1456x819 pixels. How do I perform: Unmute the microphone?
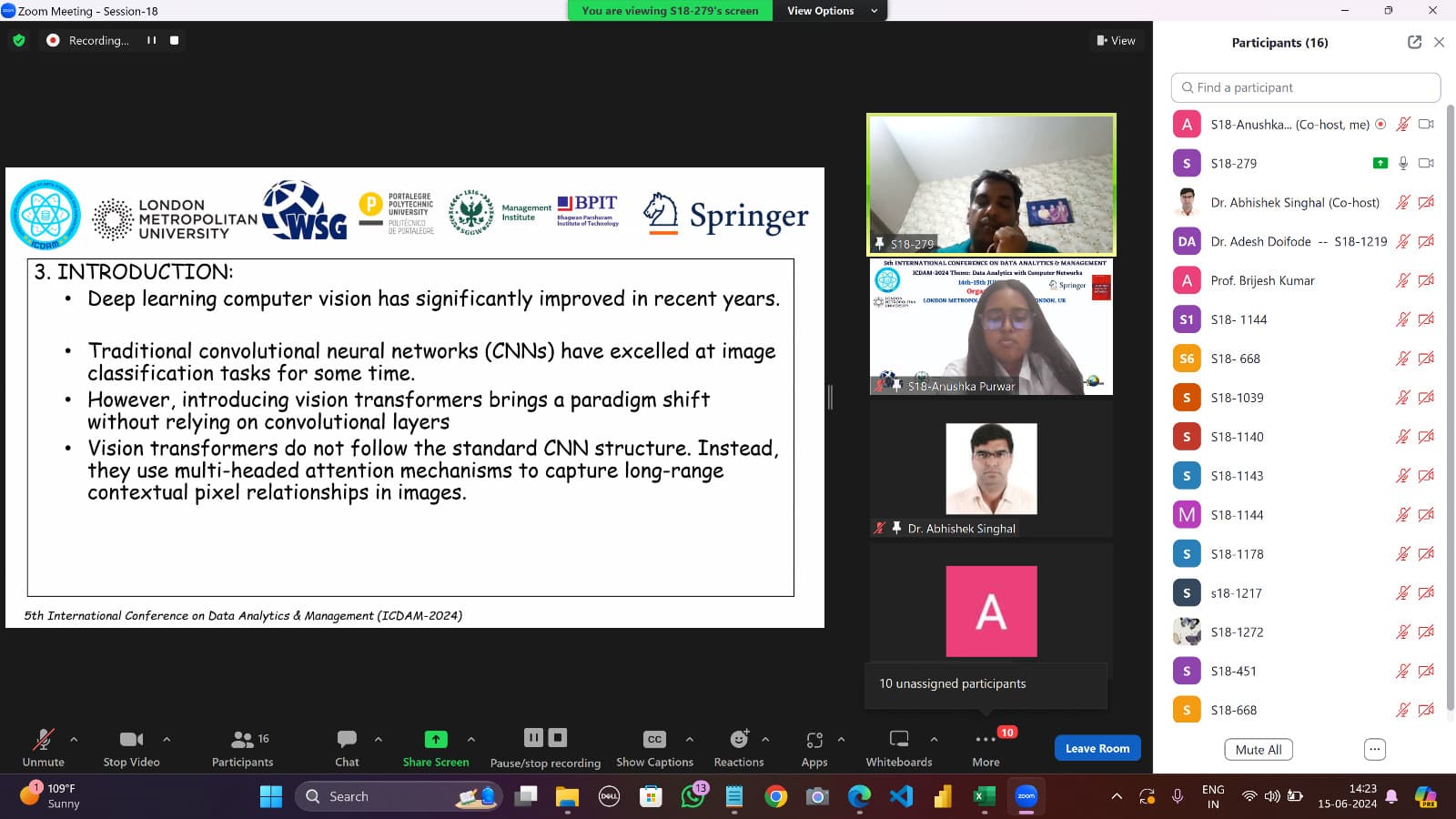click(x=43, y=739)
